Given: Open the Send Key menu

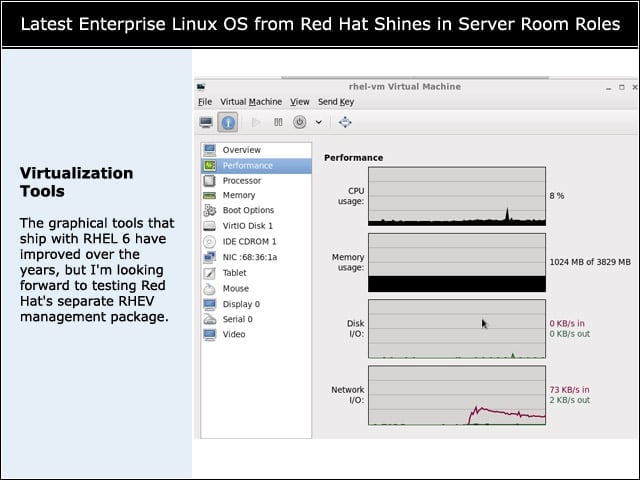Looking at the screenshot, I should [336, 102].
